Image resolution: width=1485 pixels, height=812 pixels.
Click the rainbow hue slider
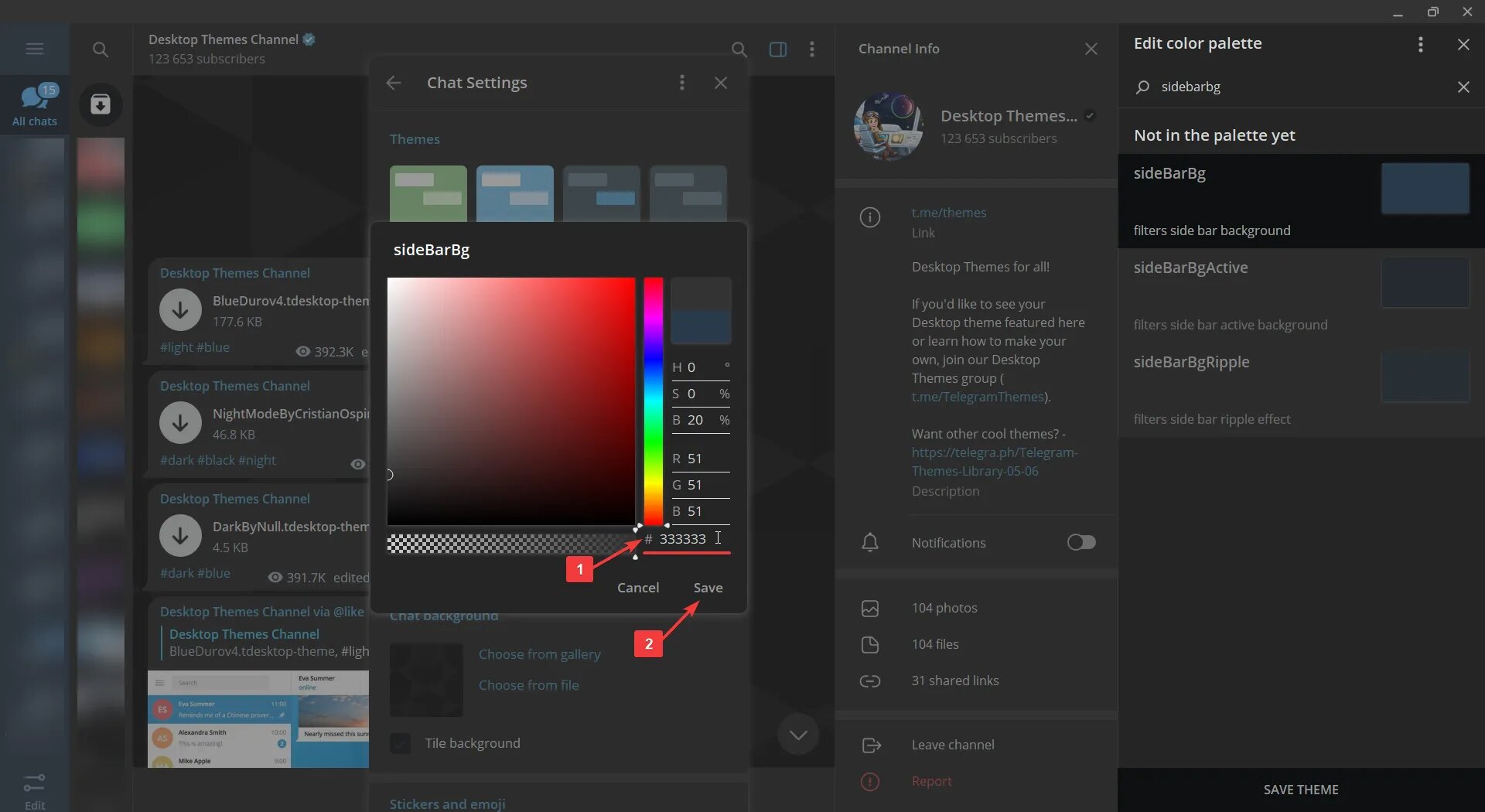click(654, 401)
